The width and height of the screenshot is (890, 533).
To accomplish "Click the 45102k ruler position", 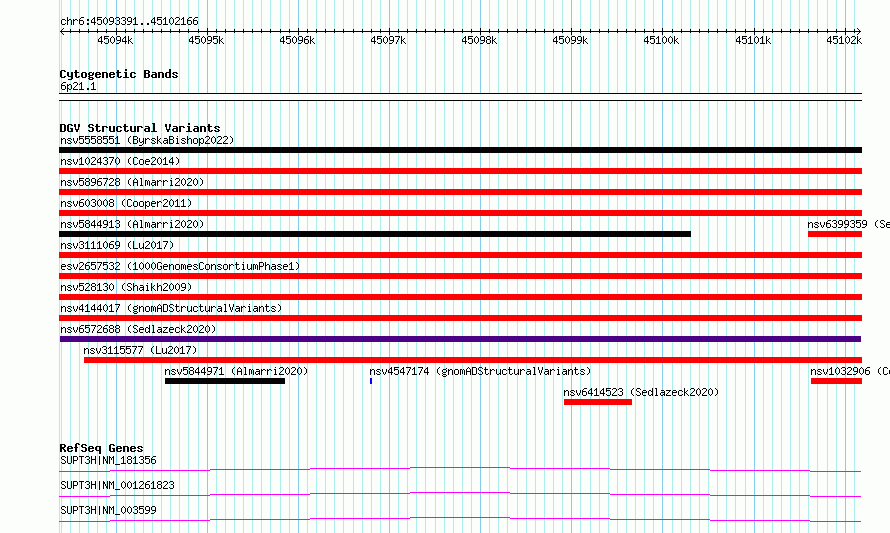I will coord(844,40).
